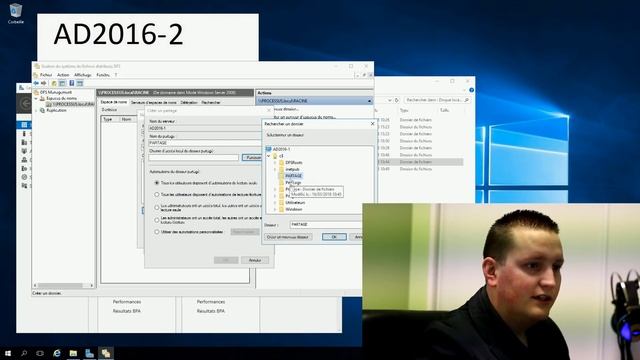Screen dimensions: 640x360
Task: Expand the Réplication tree node
Action: pyautogui.click(x=36, y=110)
